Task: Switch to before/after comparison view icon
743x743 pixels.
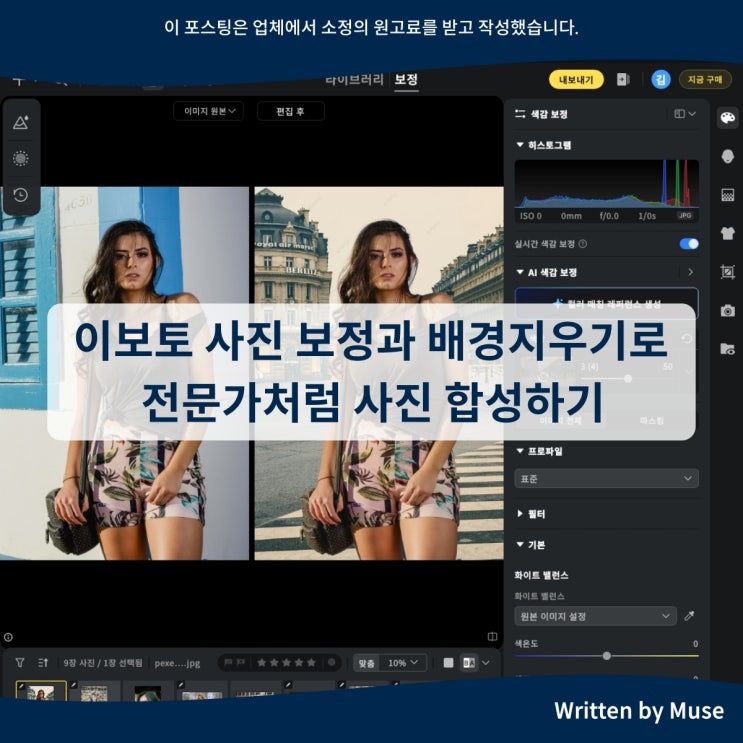Action: click(469, 662)
